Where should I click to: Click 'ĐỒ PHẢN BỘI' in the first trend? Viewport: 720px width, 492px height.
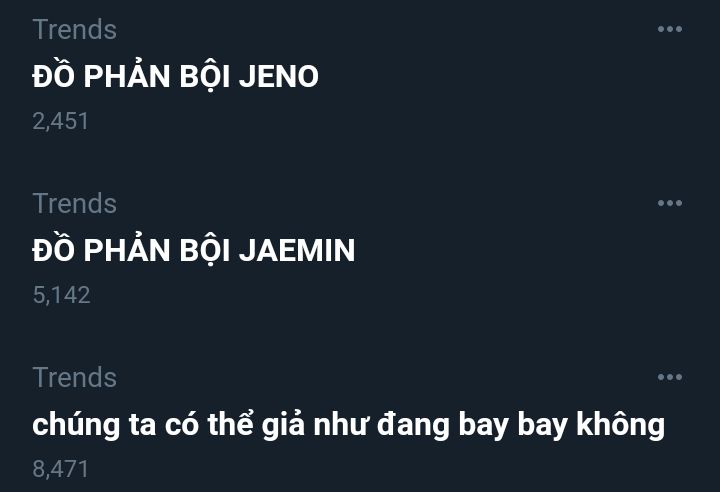(131, 76)
